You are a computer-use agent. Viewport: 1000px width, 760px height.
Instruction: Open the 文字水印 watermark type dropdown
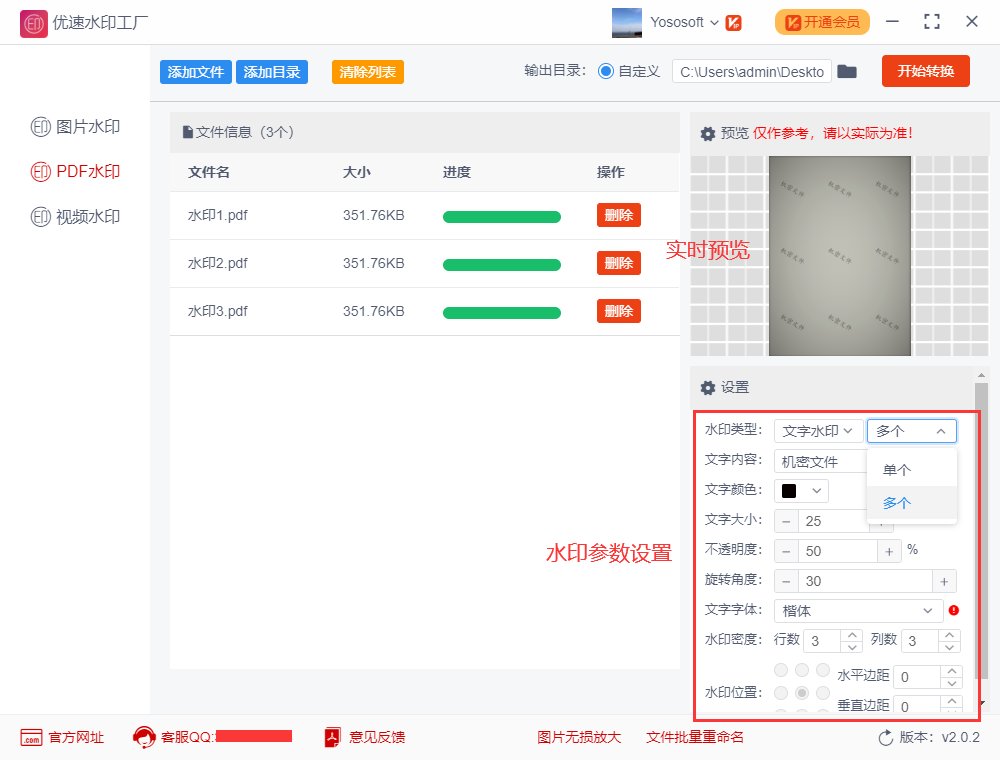[x=817, y=430]
